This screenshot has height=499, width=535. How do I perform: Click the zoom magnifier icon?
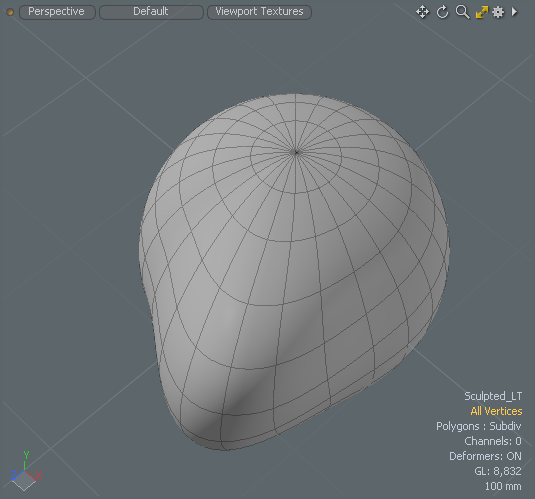462,12
